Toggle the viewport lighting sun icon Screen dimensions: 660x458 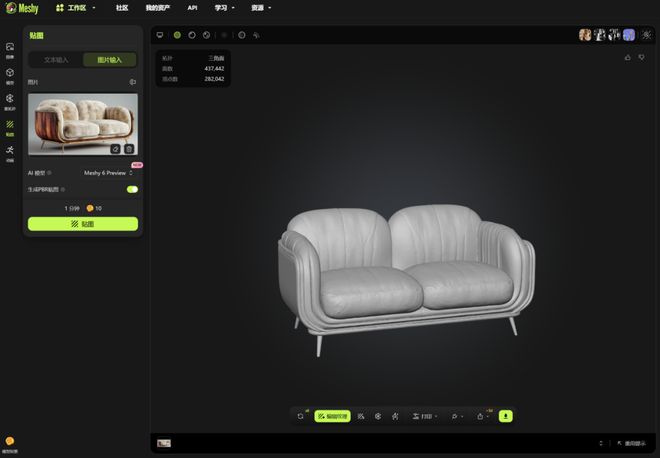pyautogui.click(x=224, y=35)
